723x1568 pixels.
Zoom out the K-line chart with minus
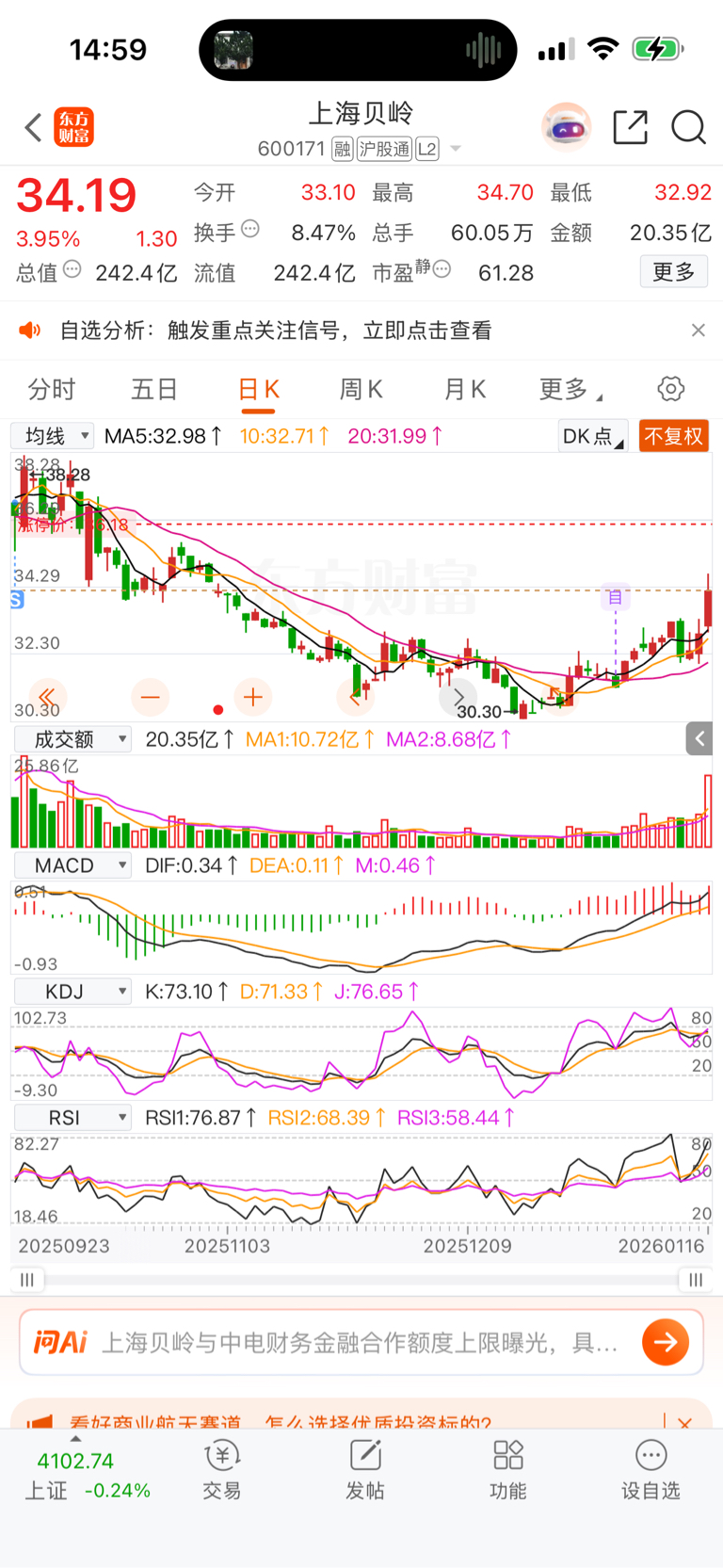point(151,697)
